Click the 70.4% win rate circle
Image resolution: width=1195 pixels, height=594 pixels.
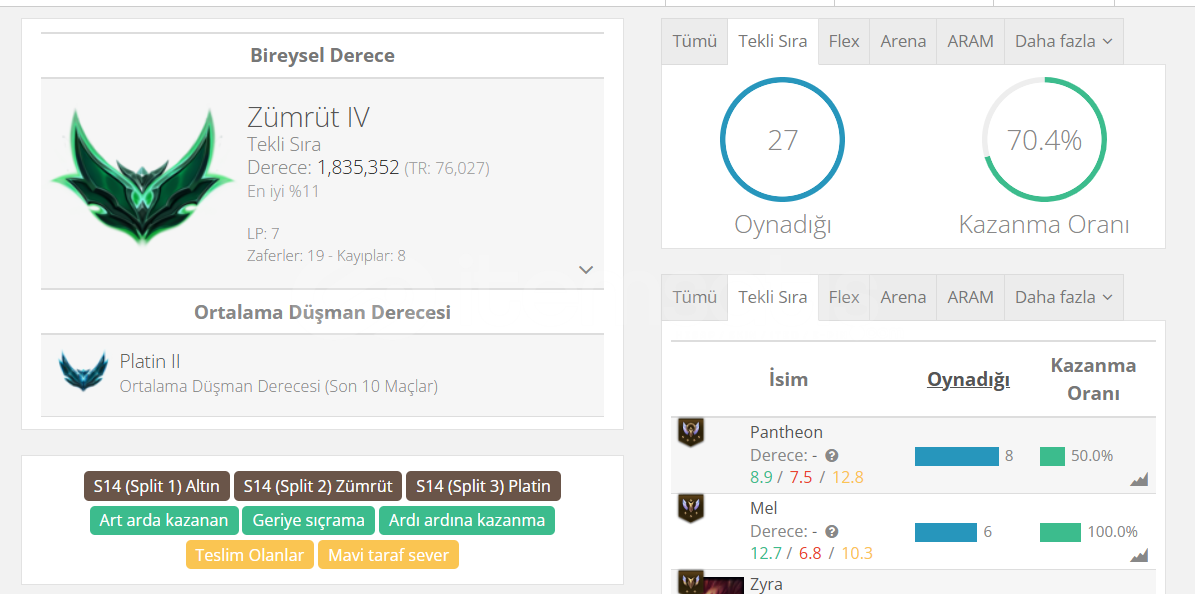tap(1044, 140)
